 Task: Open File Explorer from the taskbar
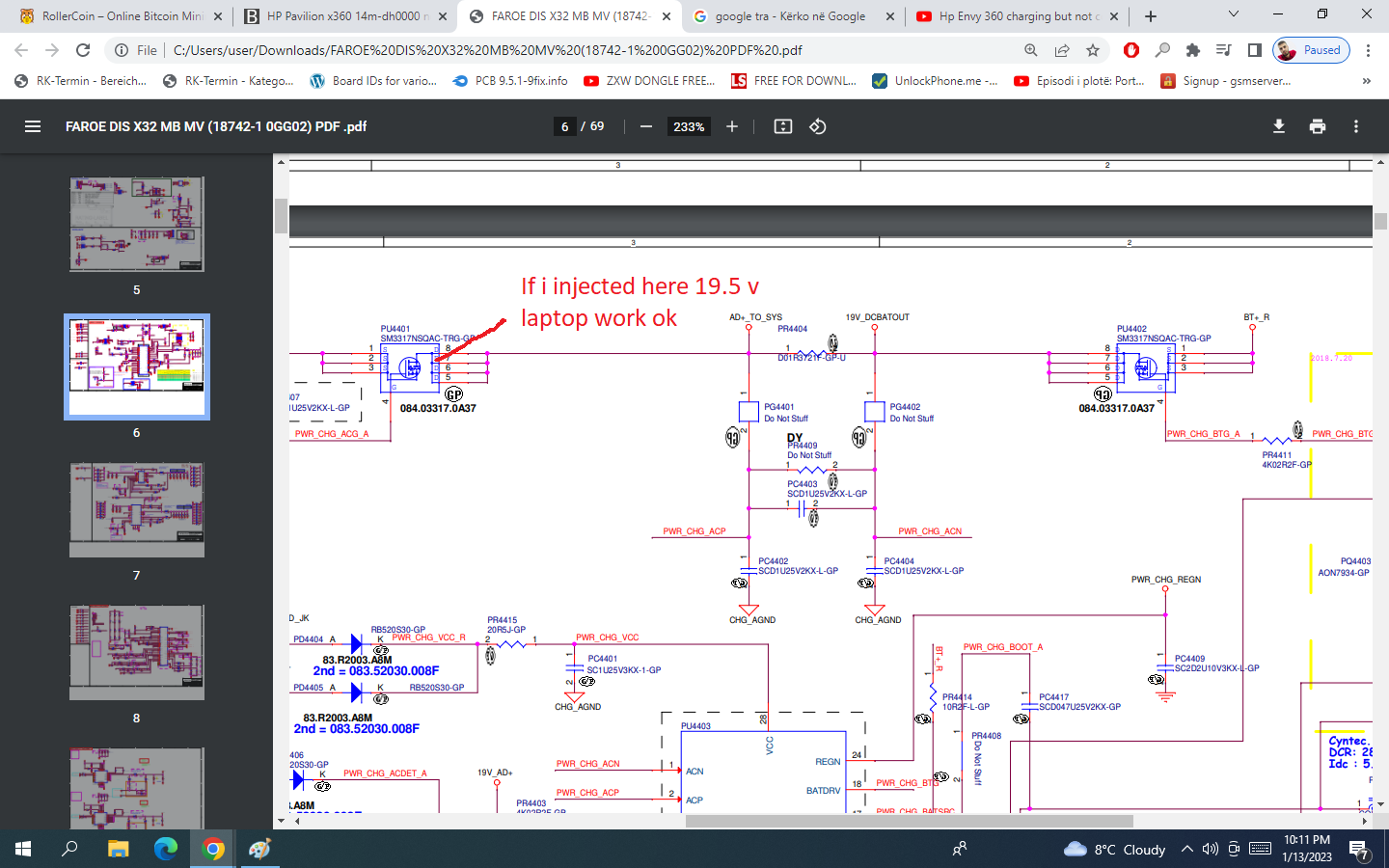click(118, 849)
